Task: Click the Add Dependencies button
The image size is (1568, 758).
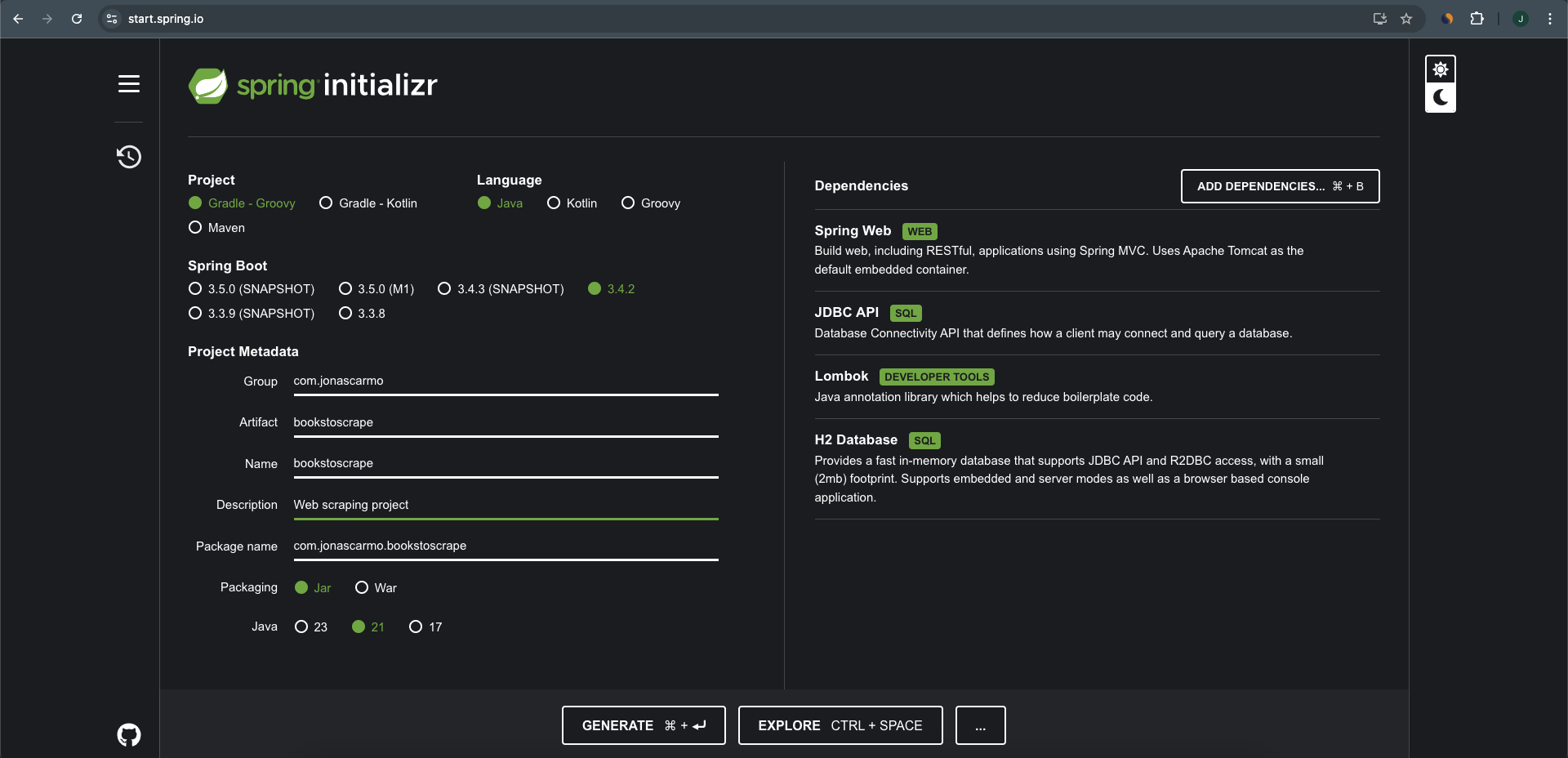Action: pyautogui.click(x=1280, y=186)
